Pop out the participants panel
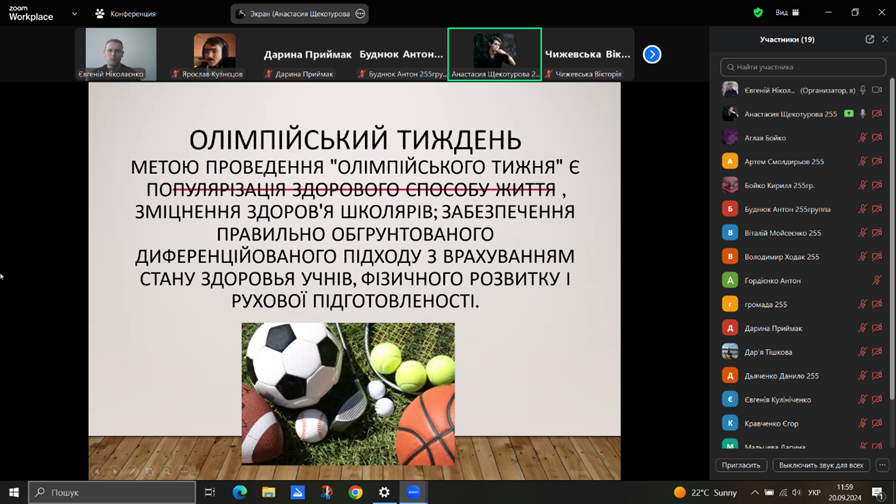The image size is (896, 504). point(869,40)
